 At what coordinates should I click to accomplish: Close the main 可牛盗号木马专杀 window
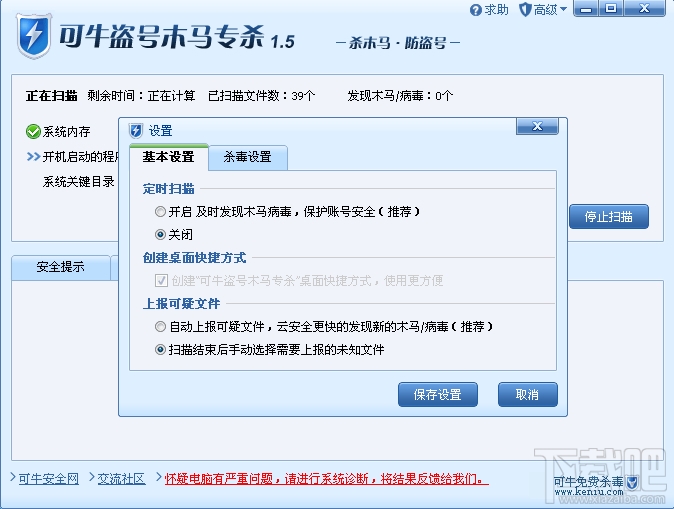[x=644, y=9]
